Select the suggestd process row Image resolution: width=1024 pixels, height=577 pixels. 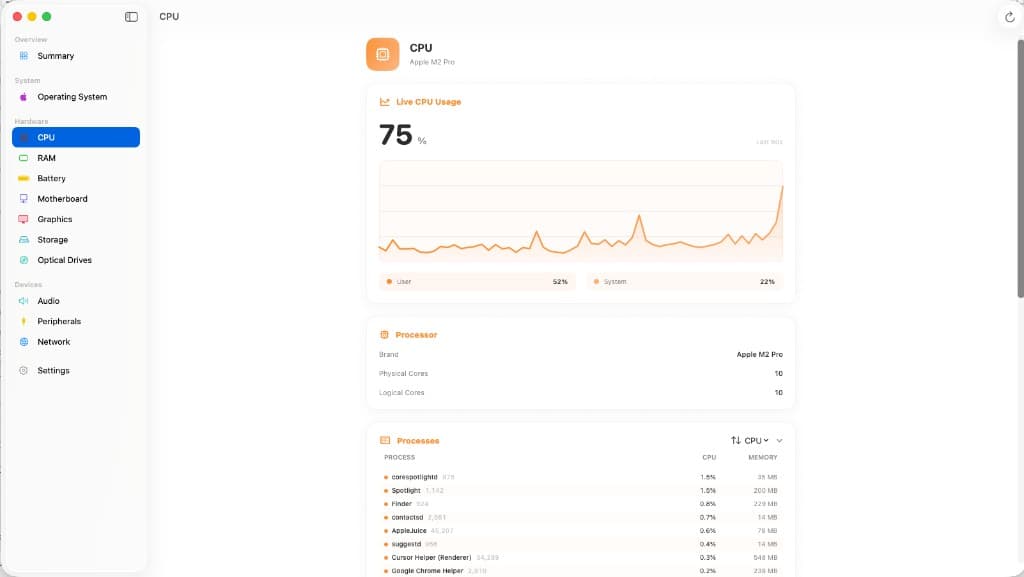pyautogui.click(x=581, y=544)
